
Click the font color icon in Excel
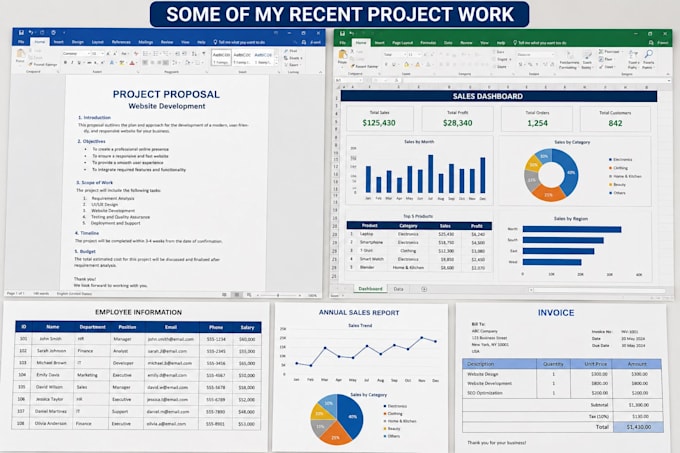click(418, 65)
